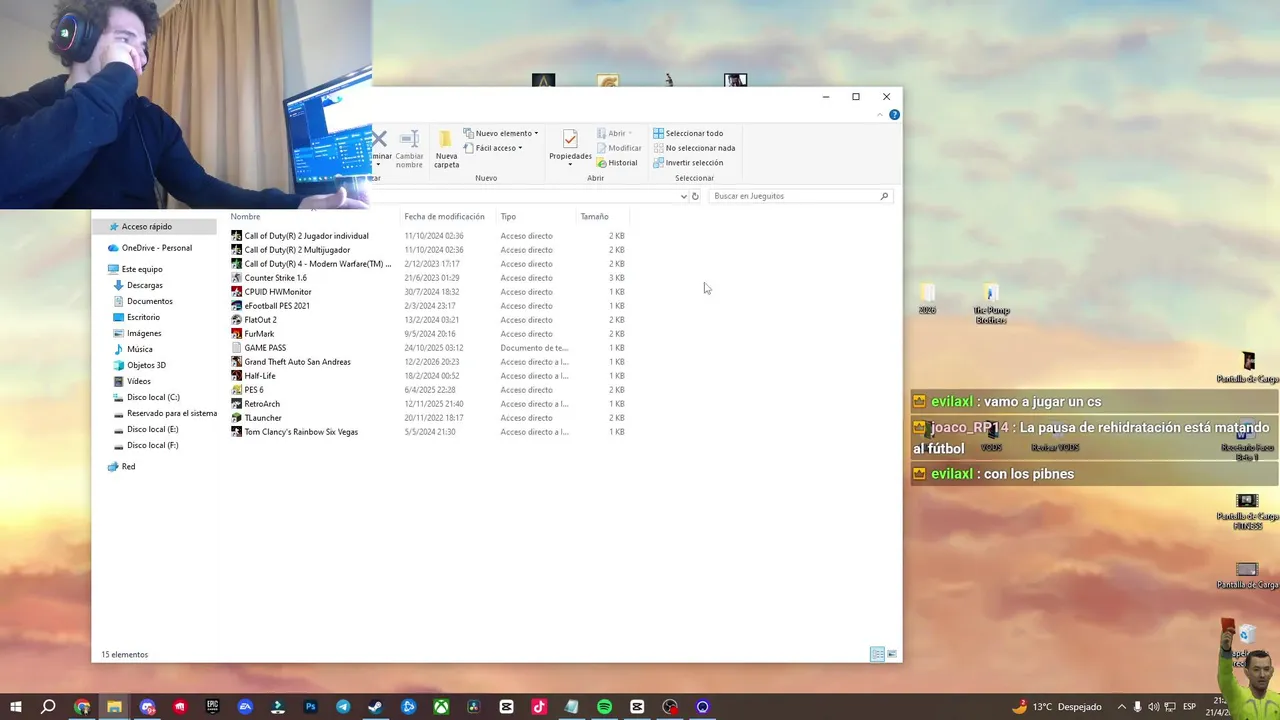
Task: Click the magnifier icon in search box
Action: [x=884, y=196]
